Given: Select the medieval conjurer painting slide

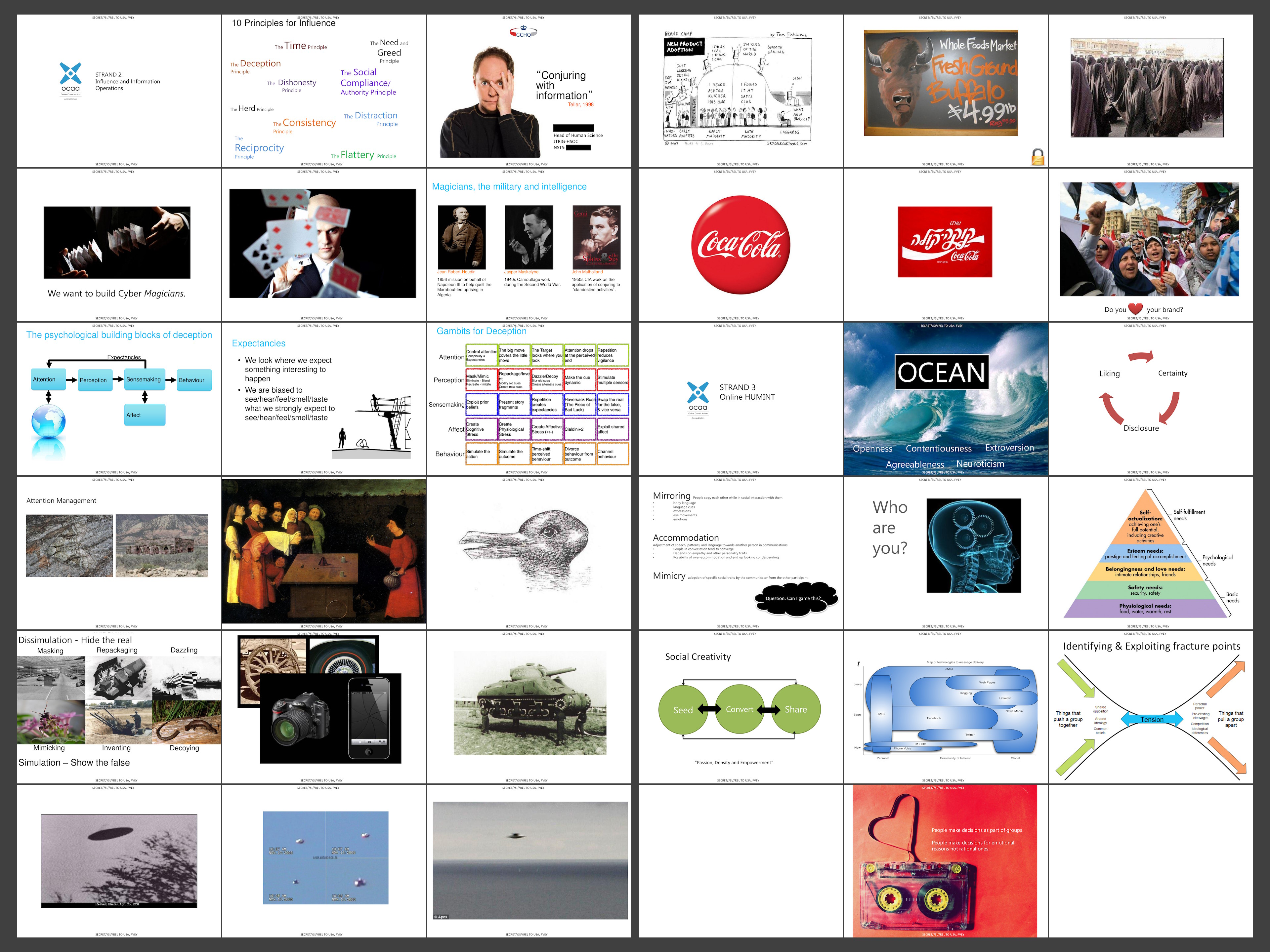Looking at the screenshot, I should tap(324, 553).
